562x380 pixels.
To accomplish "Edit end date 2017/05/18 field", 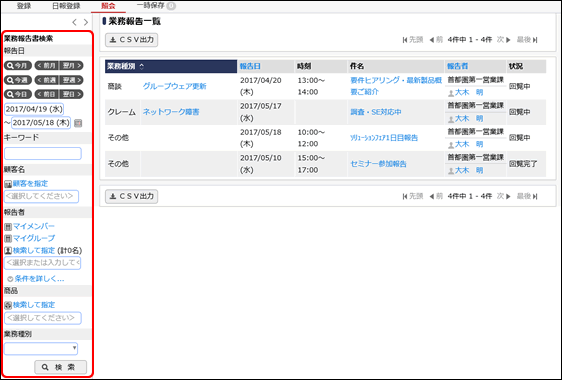I will [41, 123].
